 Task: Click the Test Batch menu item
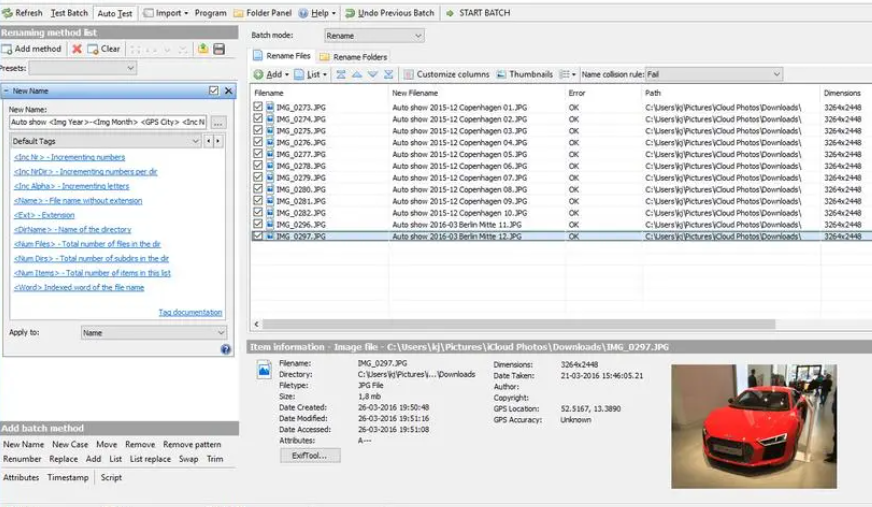pos(70,13)
